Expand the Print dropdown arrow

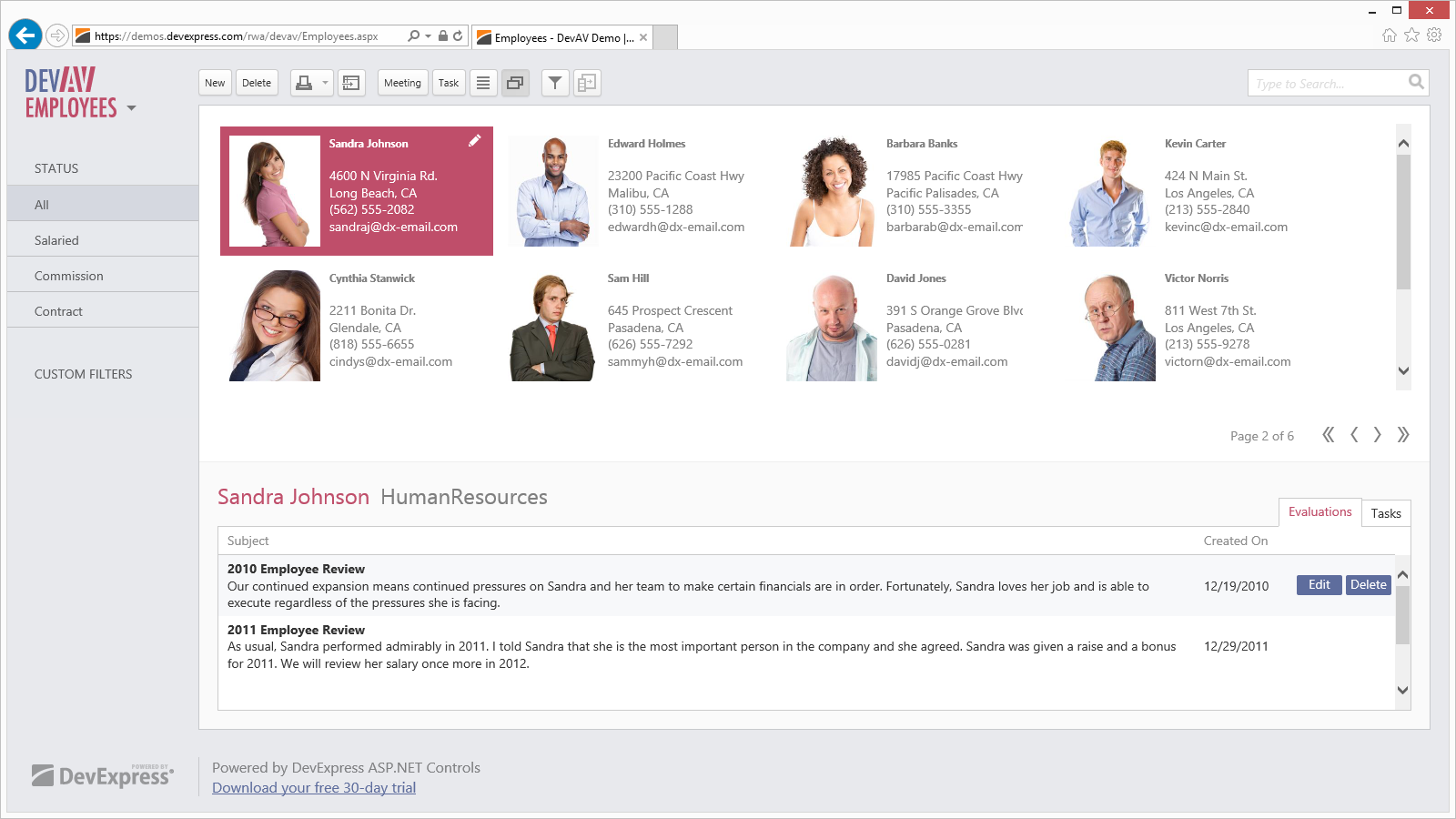325,83
